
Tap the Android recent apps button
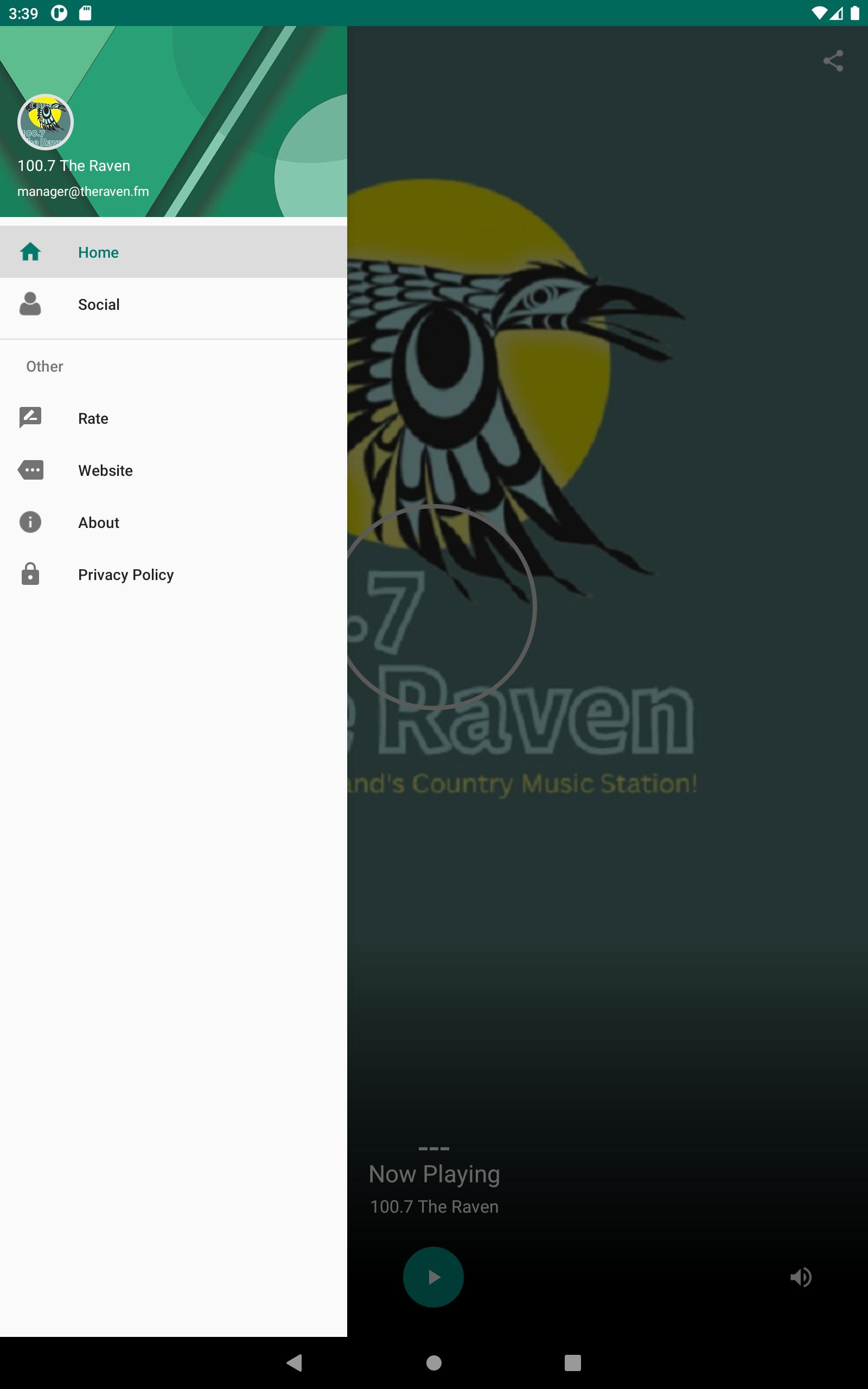573,1362
